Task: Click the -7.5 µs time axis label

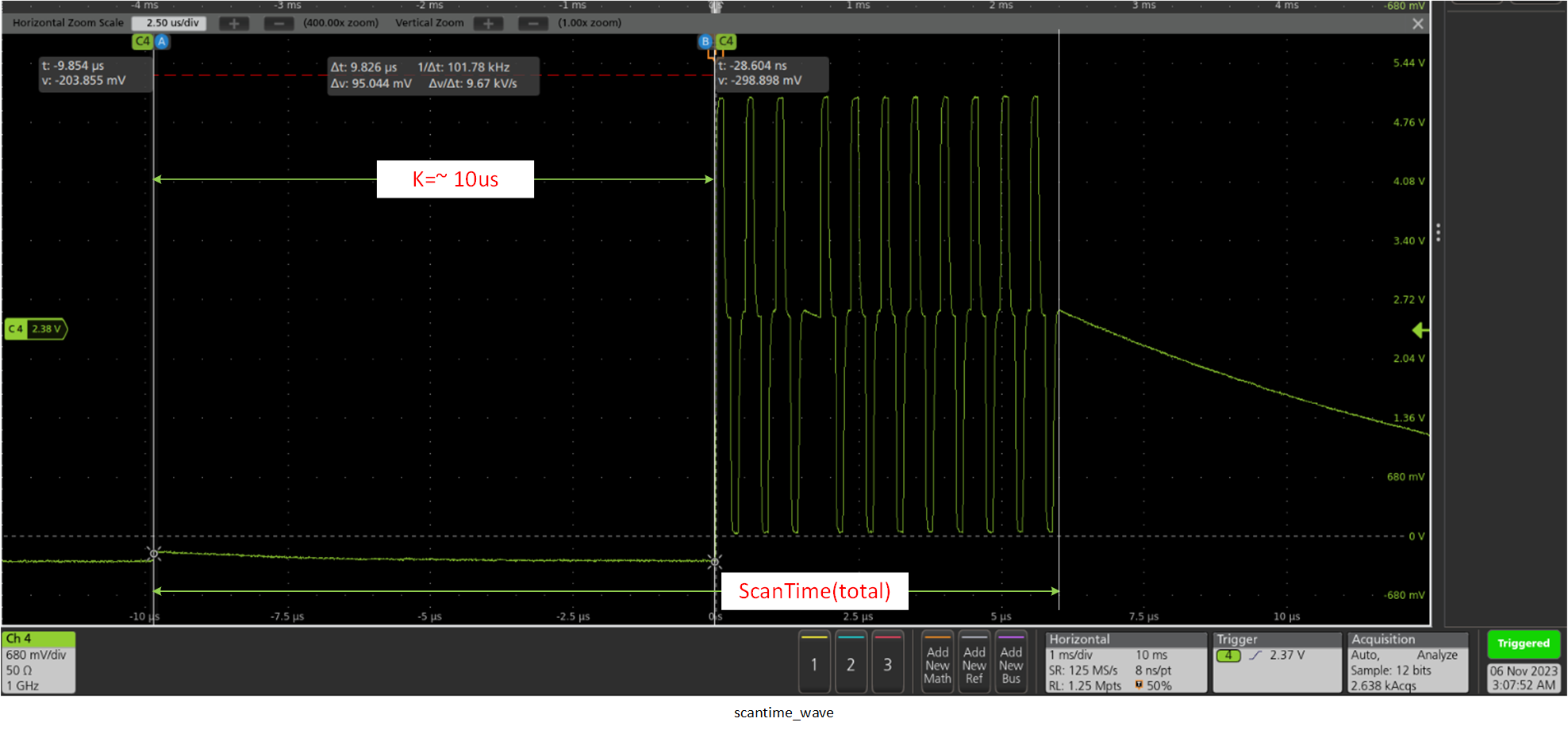Action: pyautogui.click(x=287, y=617)
